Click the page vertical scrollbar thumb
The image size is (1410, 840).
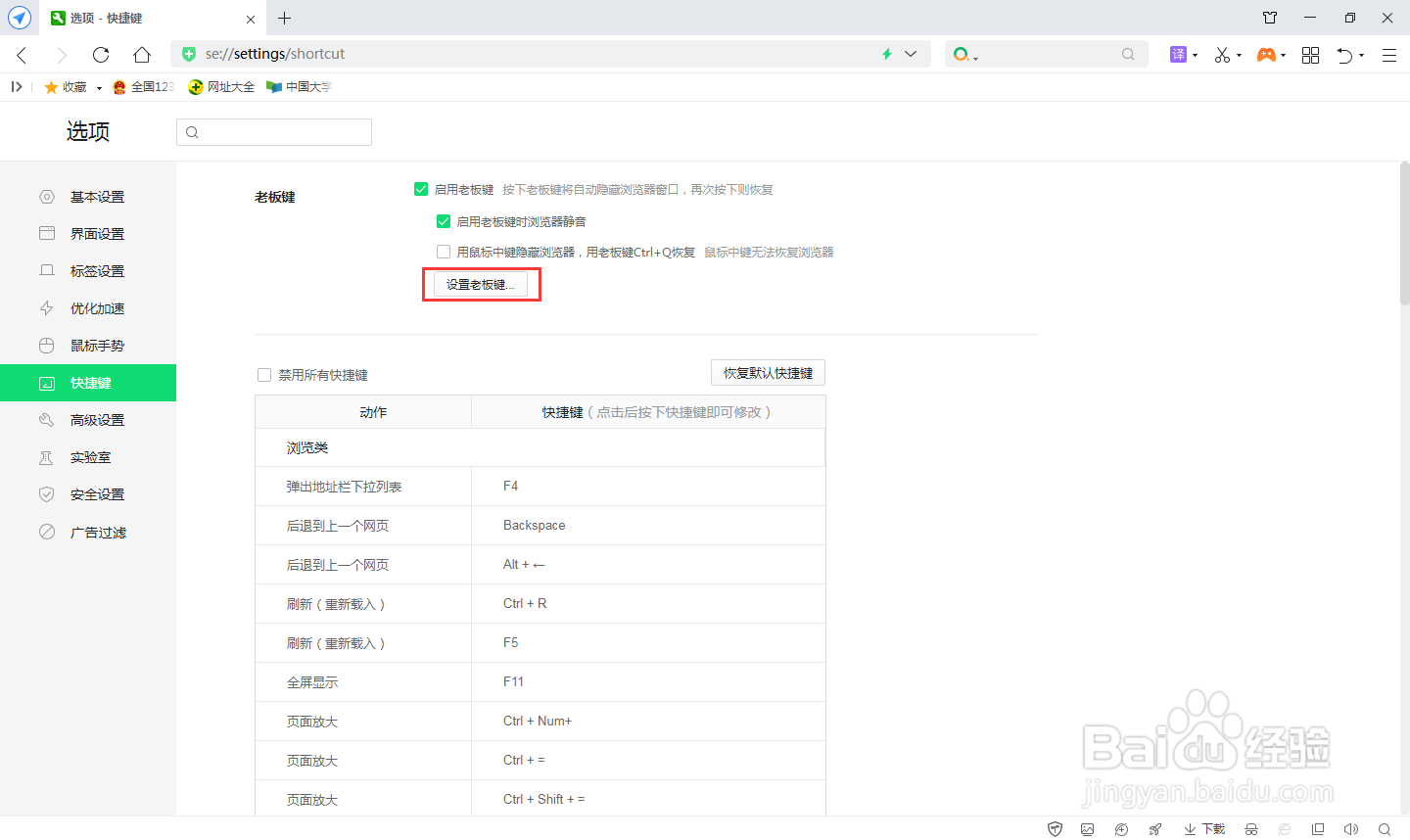pos(1404,233)
